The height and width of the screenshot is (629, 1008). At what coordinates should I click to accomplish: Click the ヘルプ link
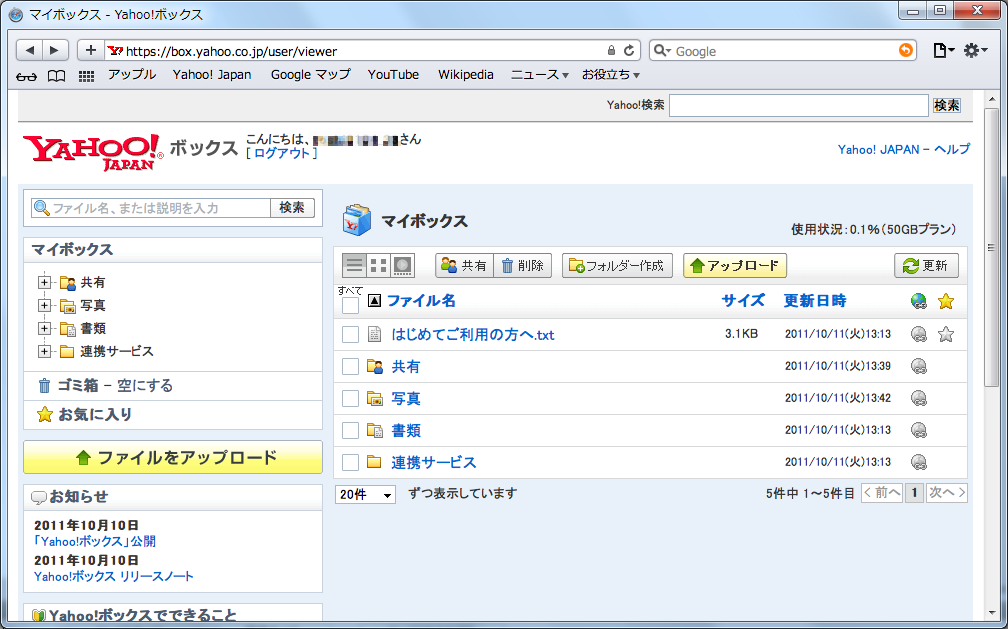[x=952, y=149]
